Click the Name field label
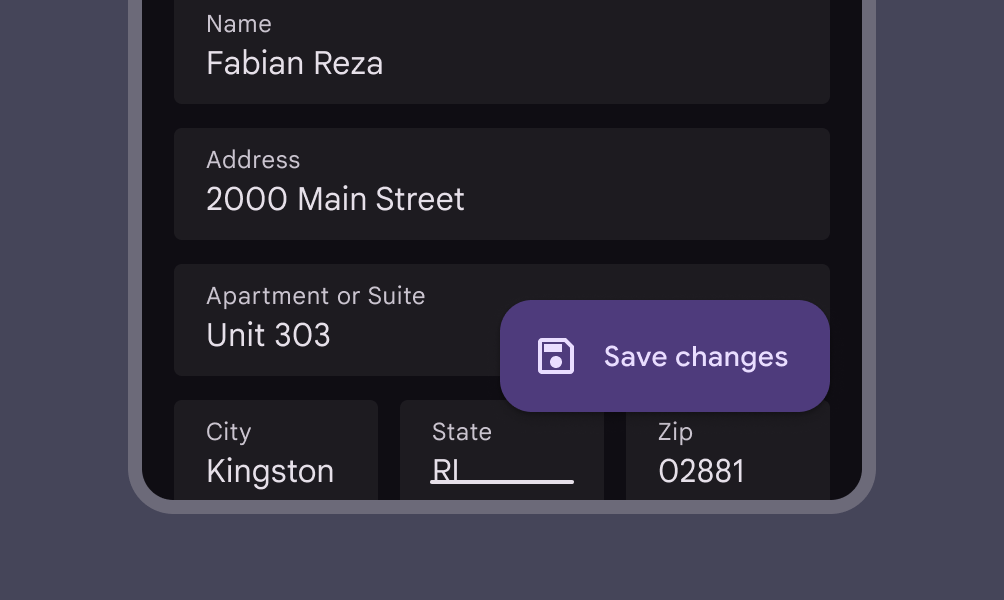The width and height of the screenshot is (1004, 600). tap(239, 24)
